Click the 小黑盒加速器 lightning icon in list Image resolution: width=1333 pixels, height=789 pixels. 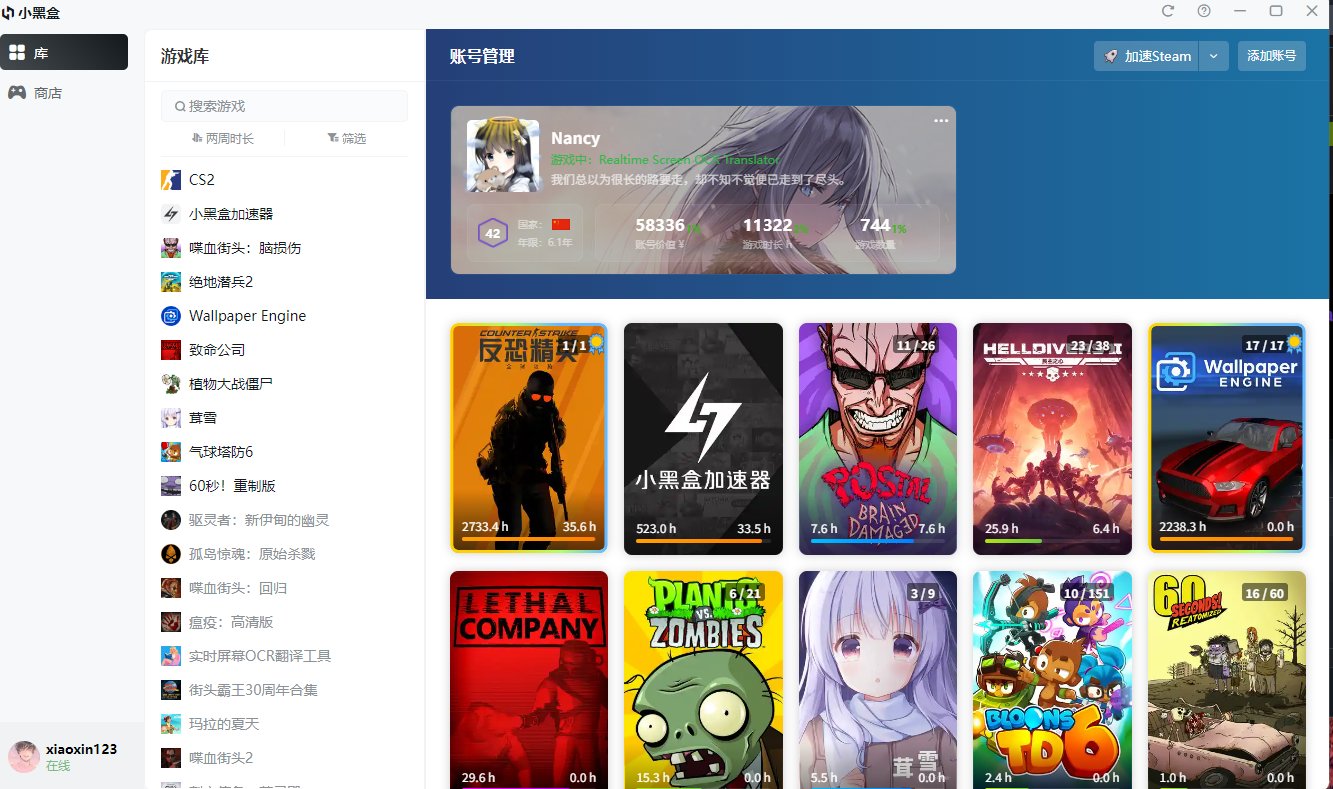(x=171, y=214)
